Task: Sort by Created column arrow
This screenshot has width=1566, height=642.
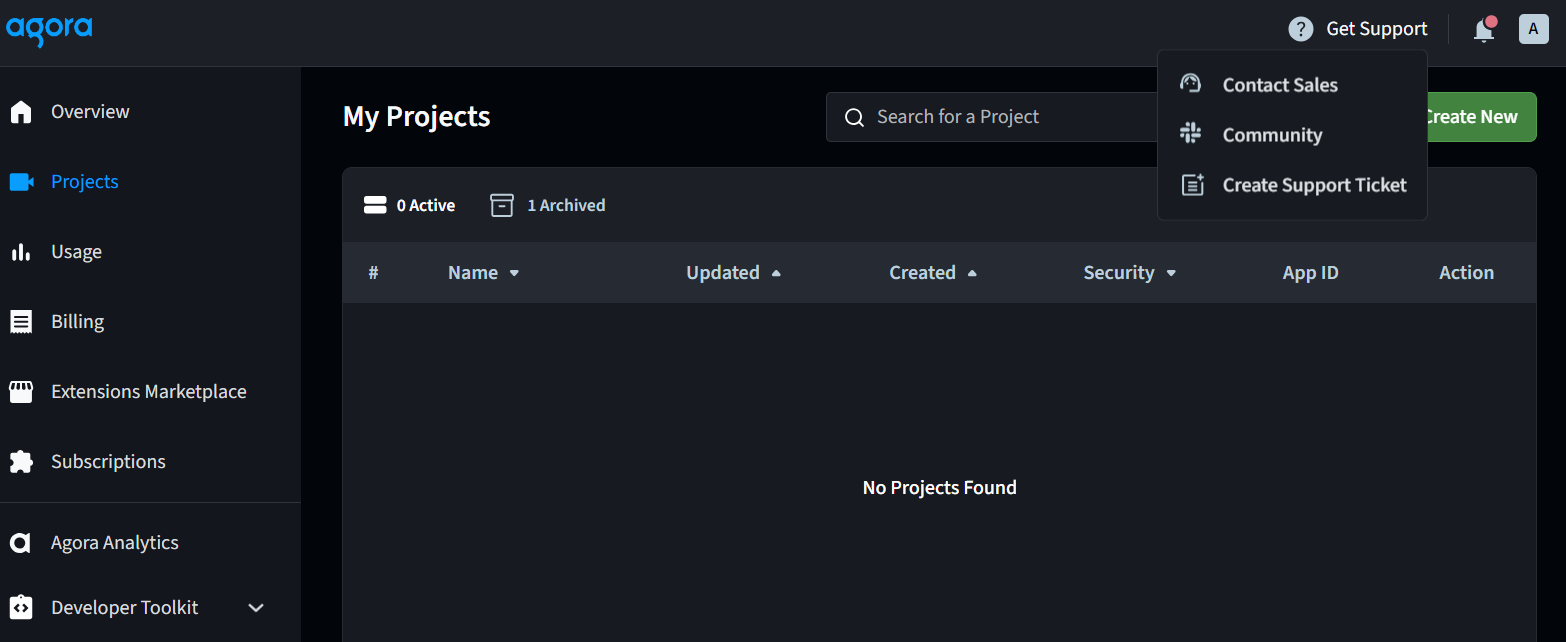Action: (x=972, y=273)
